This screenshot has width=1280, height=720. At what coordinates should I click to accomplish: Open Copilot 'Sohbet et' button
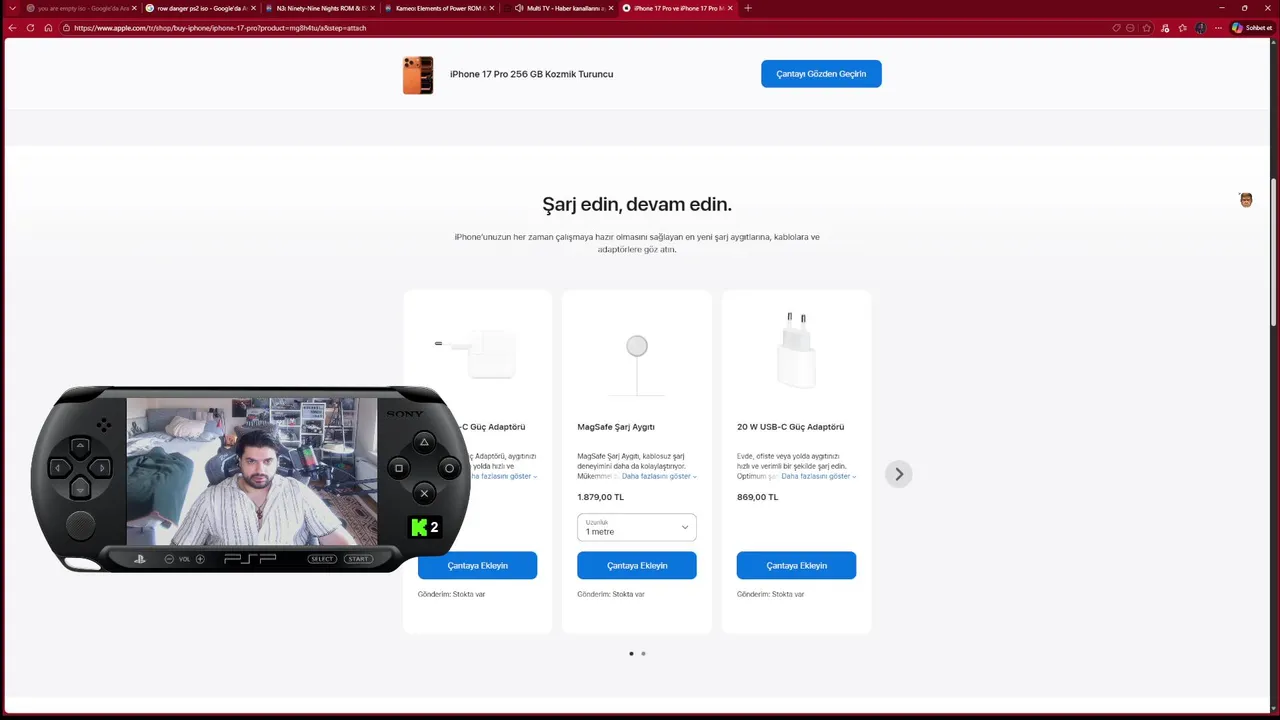1252,28
